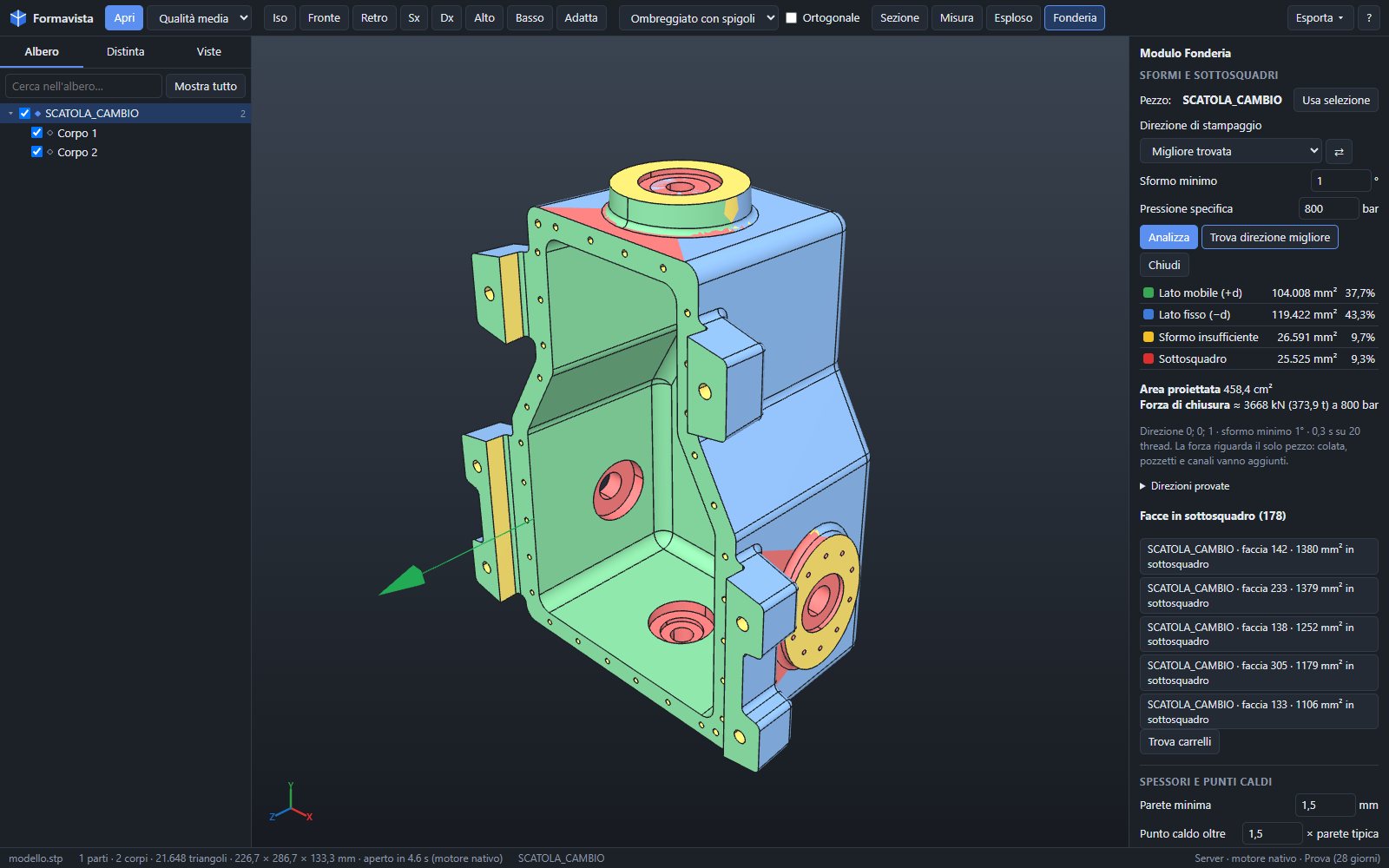Click the green molding direction arrow
The width and height of the screenshot is (1389, 868).
tap(402, 581)
